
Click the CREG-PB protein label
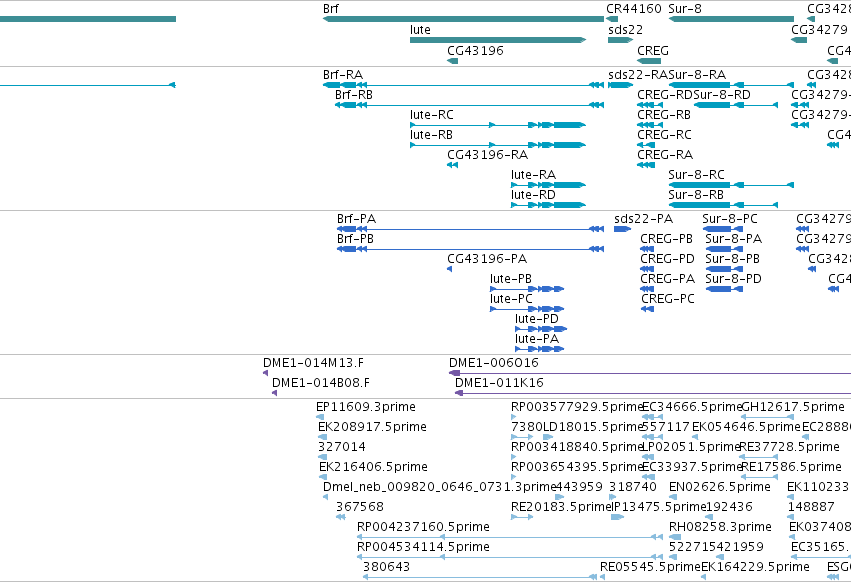(x=666, y=239)
